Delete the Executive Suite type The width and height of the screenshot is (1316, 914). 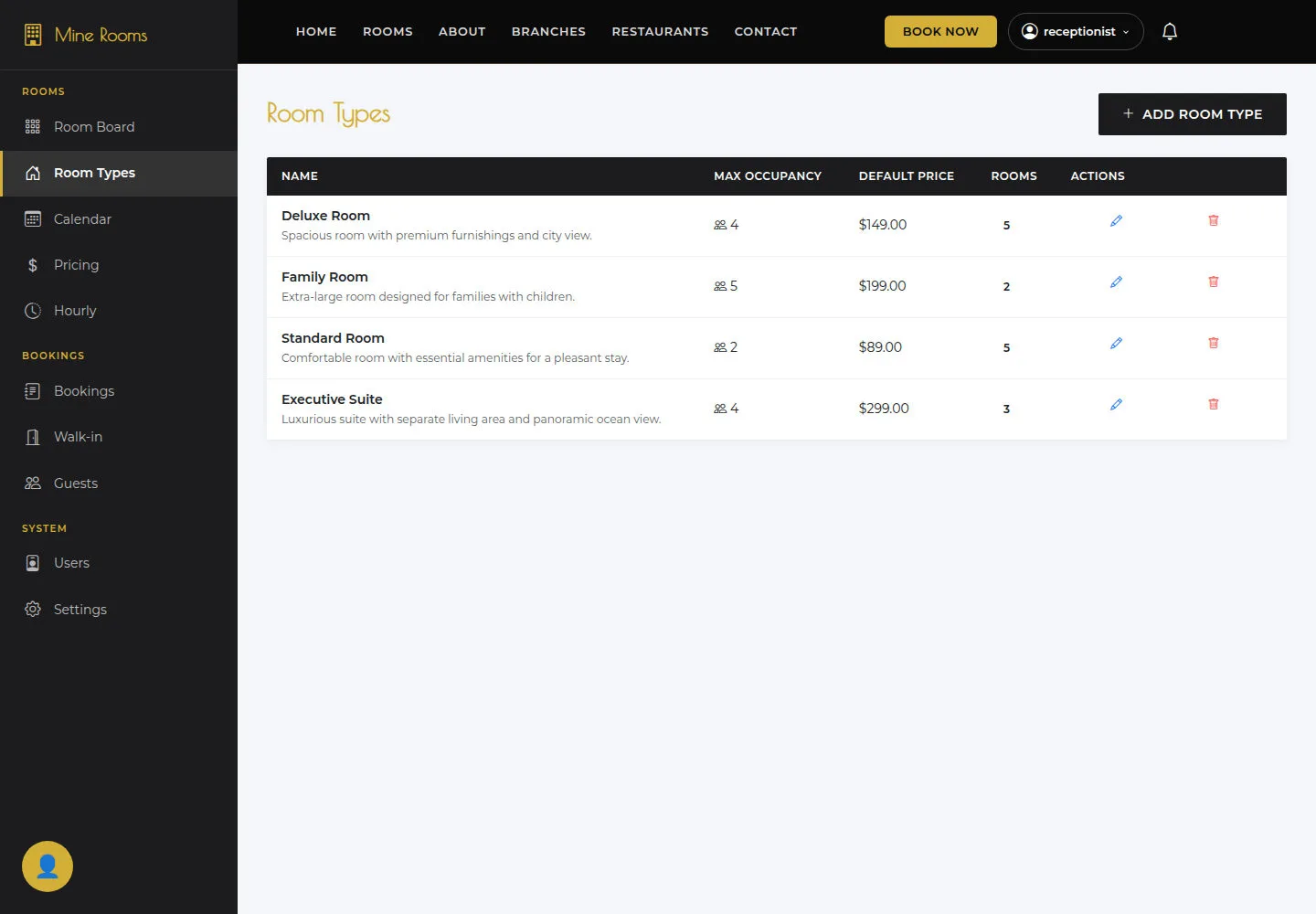click(x=1214, y=405)
